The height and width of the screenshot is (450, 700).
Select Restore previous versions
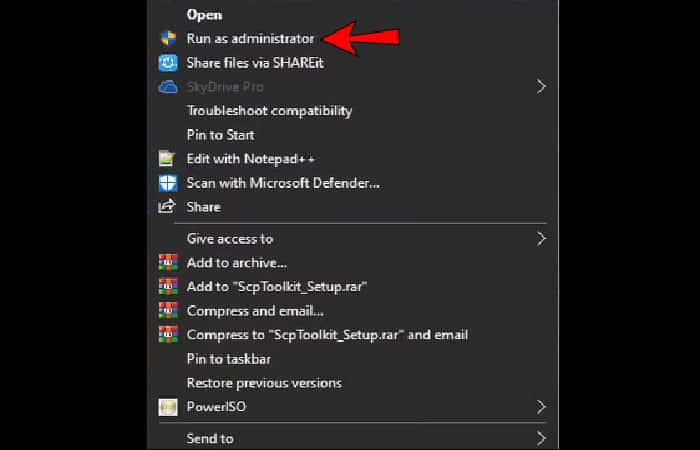264,383
